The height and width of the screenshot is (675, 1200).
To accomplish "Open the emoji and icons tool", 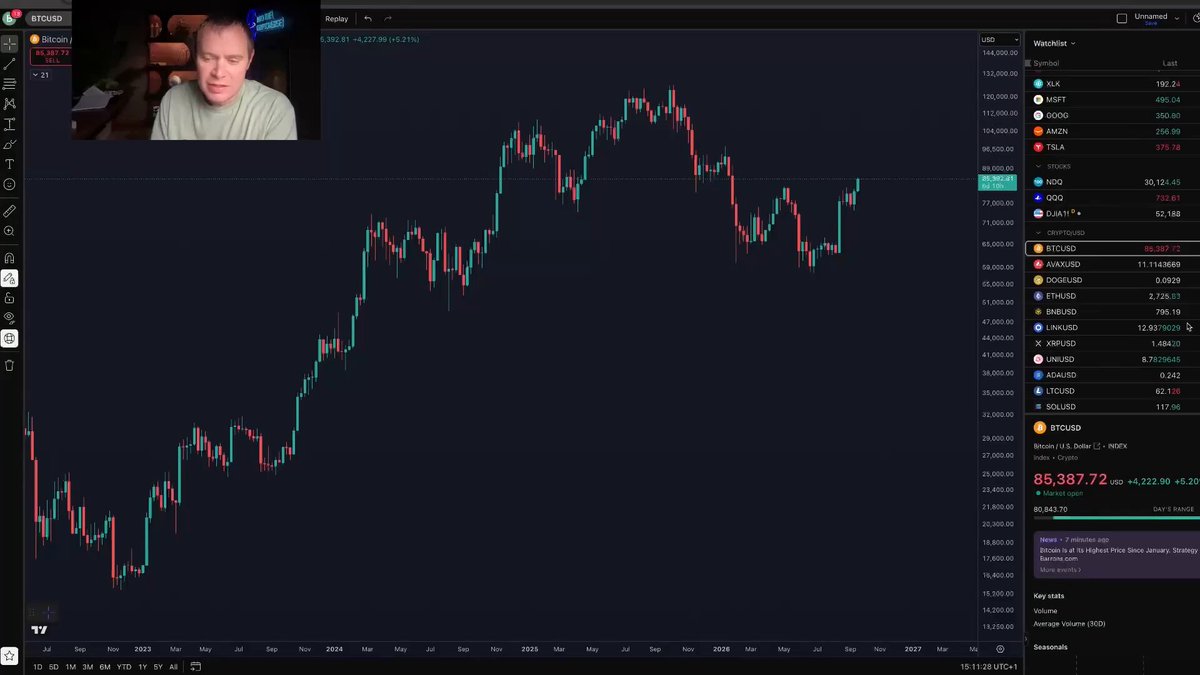I will pos(10,184).
